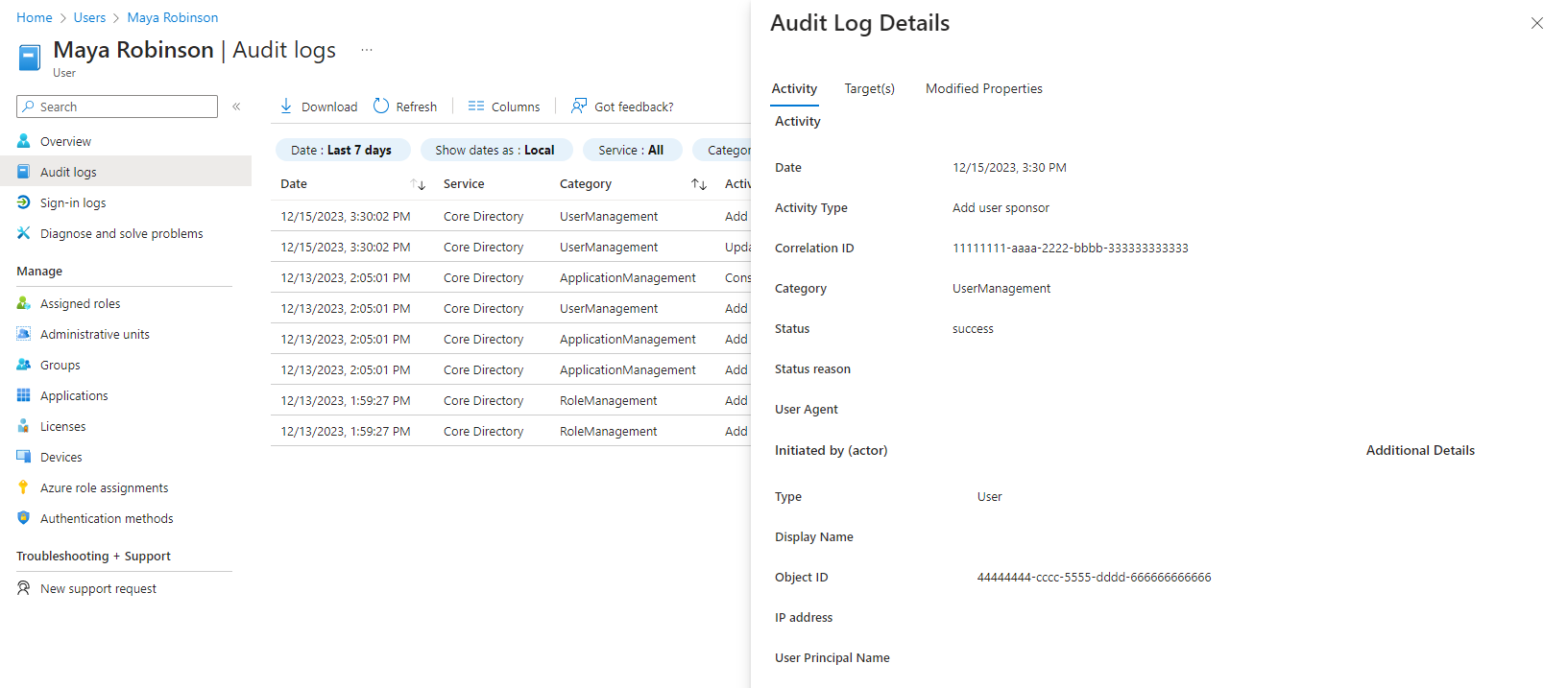Viewport: 1568px width, 688px height.
Task: Click the Licenses icon
Action: coord(24,426)
